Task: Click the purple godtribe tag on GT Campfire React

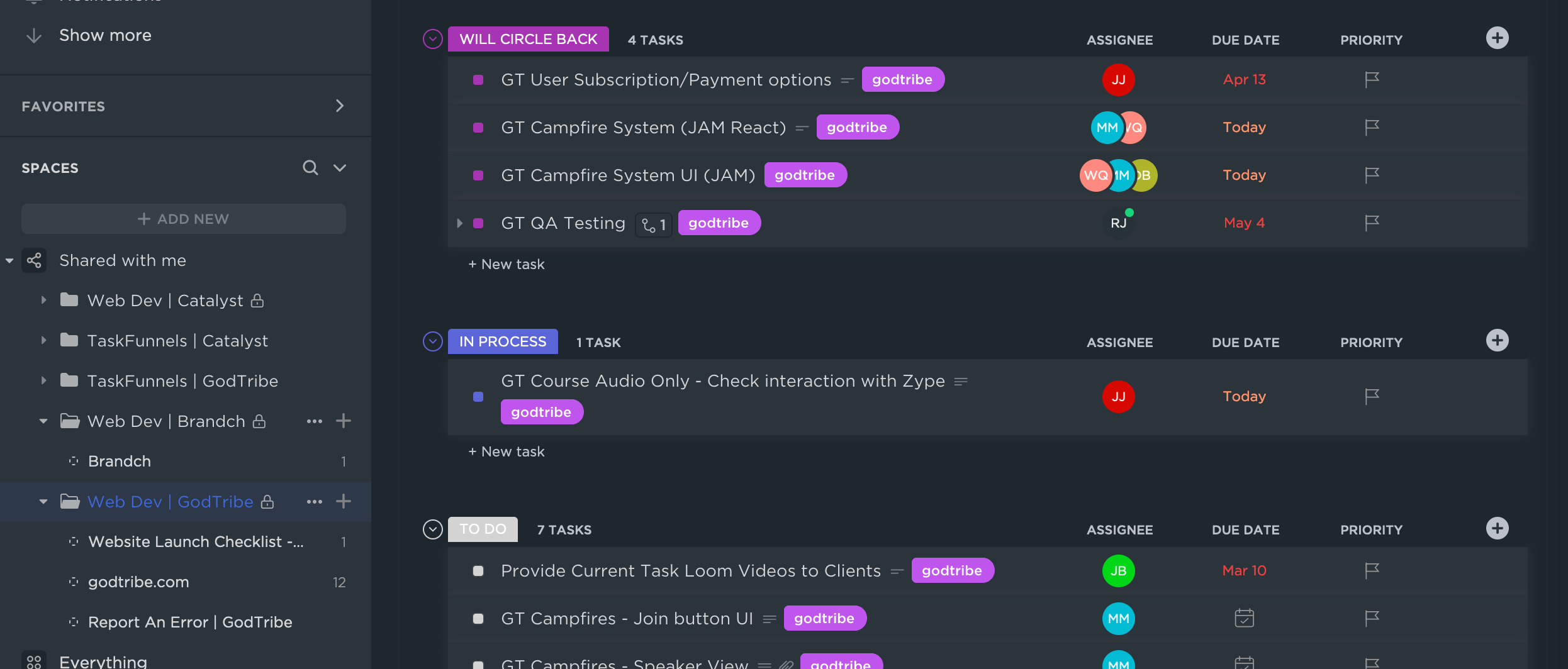Action: pyautogui.click(x=857, y=128)
